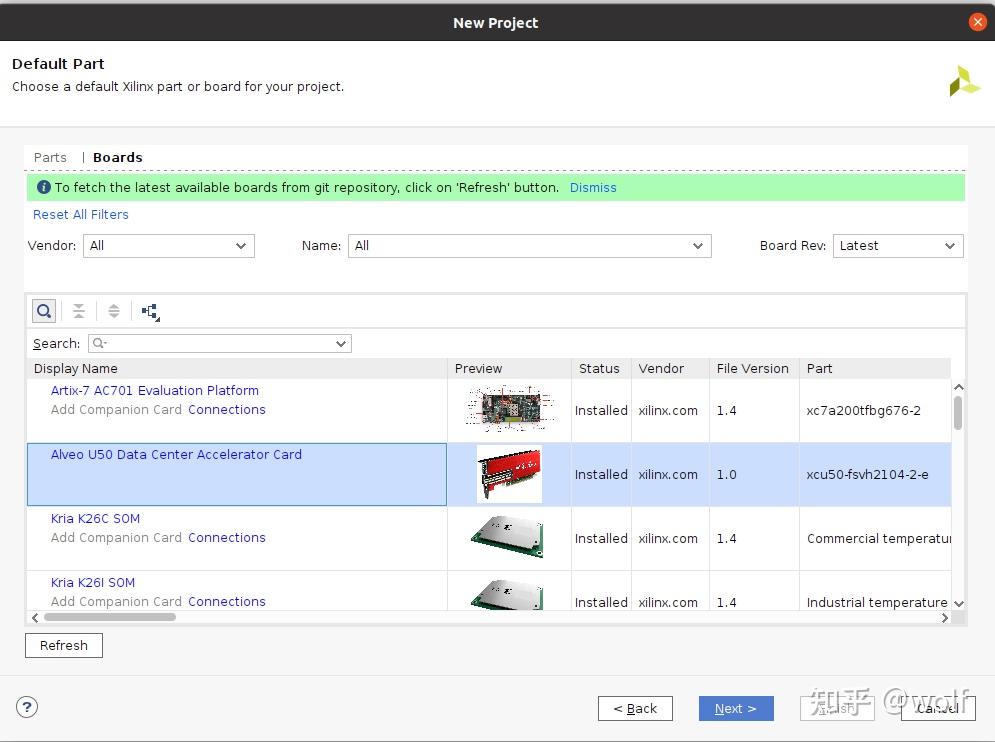The width and height of the screenshot is (995, 742).
Task: Select the Boards tab
Action: coord(118,158)
